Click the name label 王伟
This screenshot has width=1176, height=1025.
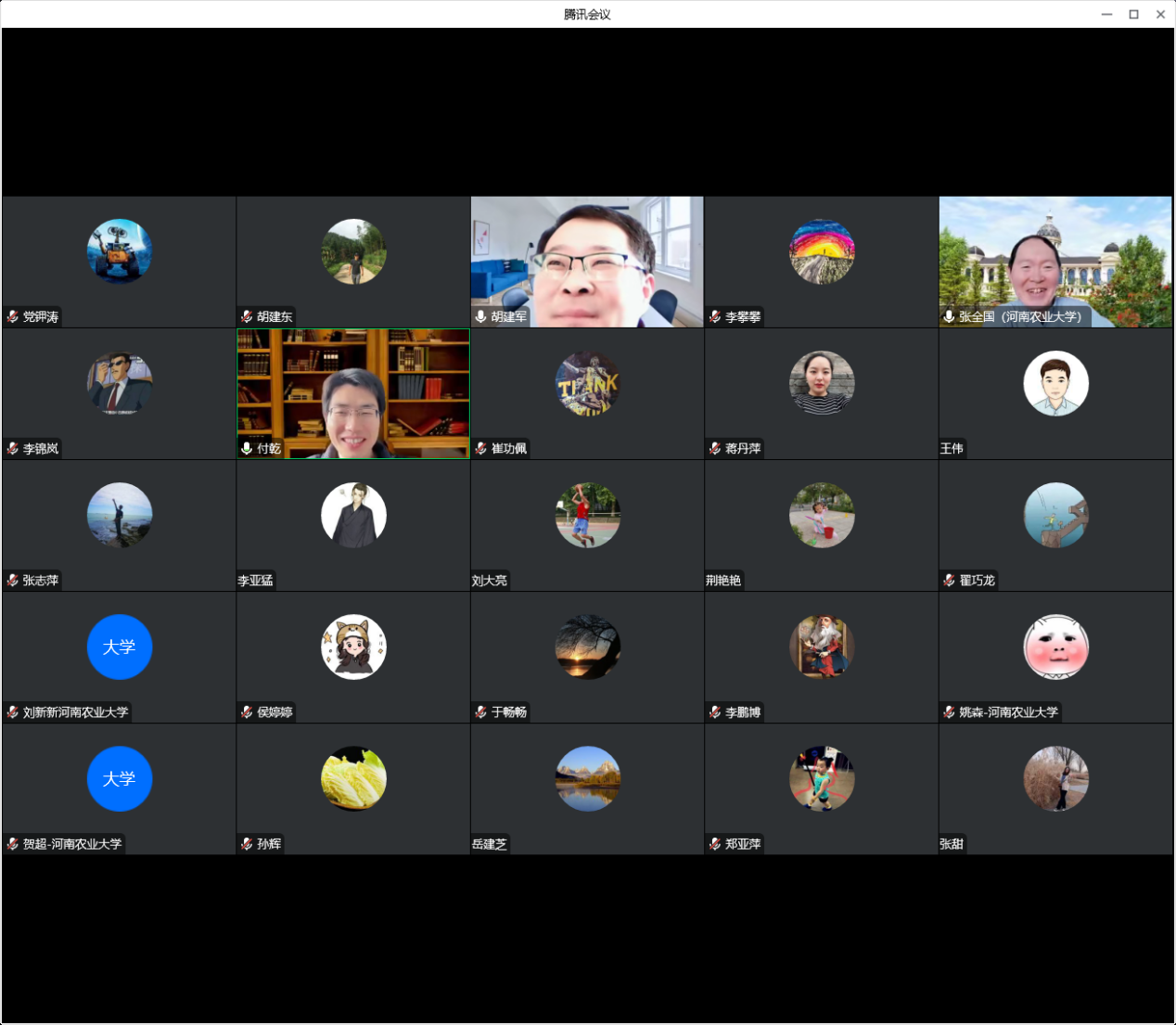coord(952,449)
